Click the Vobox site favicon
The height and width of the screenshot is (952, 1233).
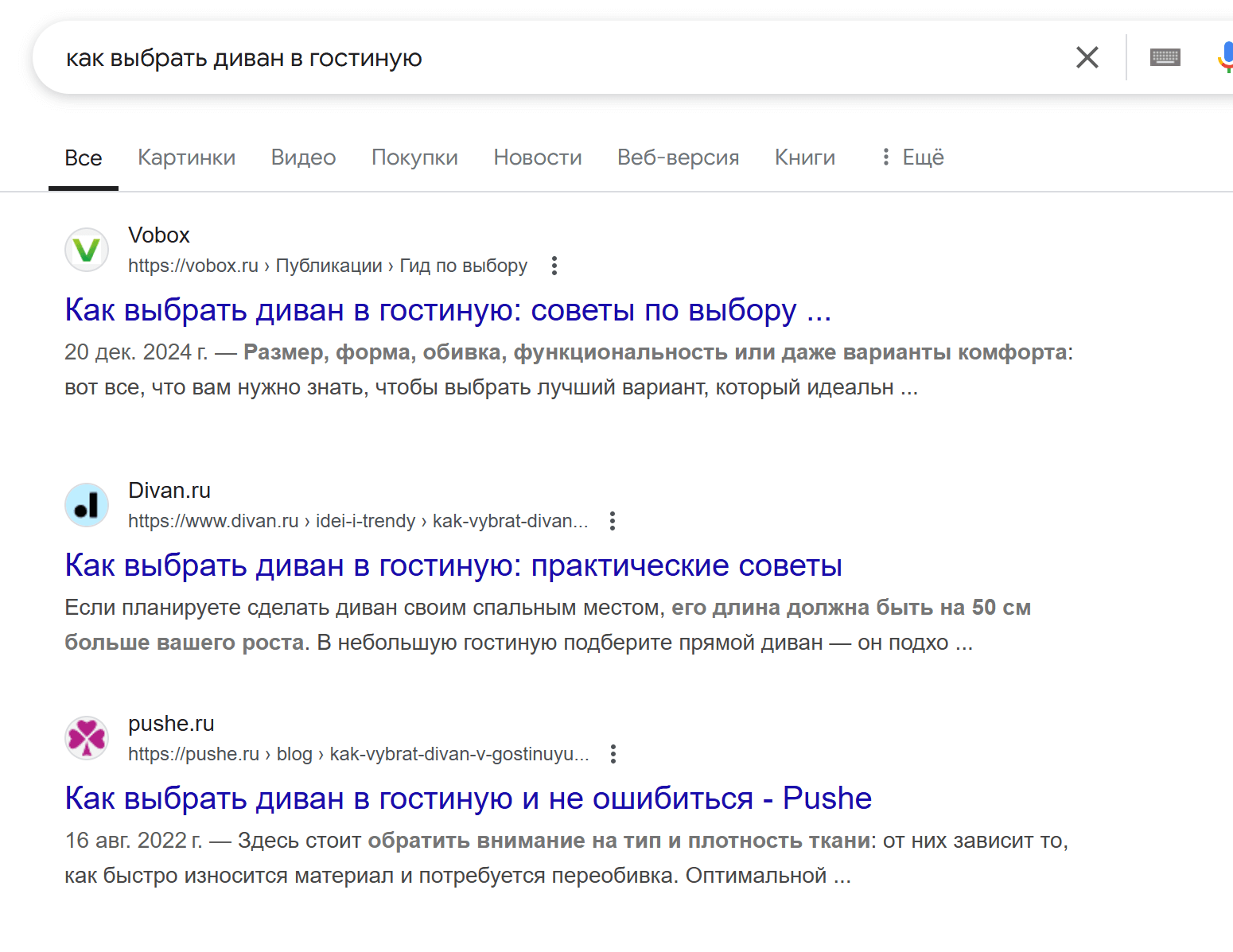[86, 250]
